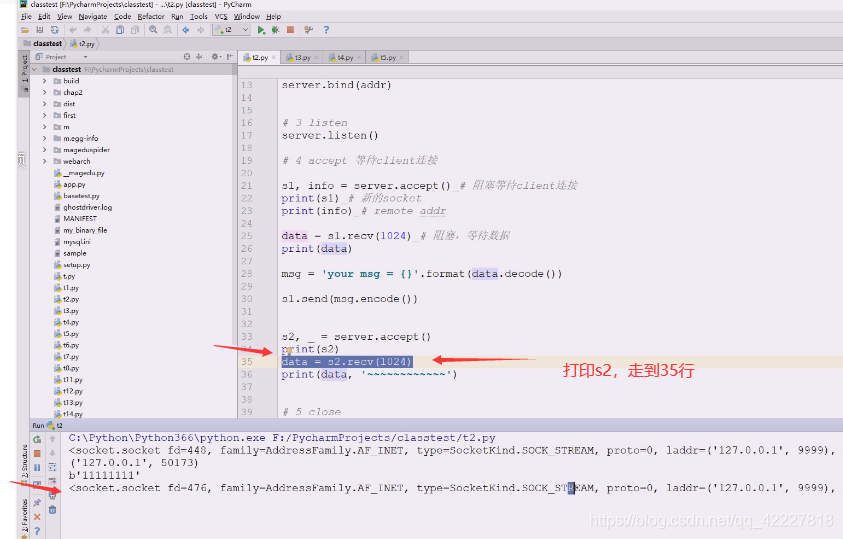Pin the Run tab
The image size is (843, 539).
click(x=37, y=503)
